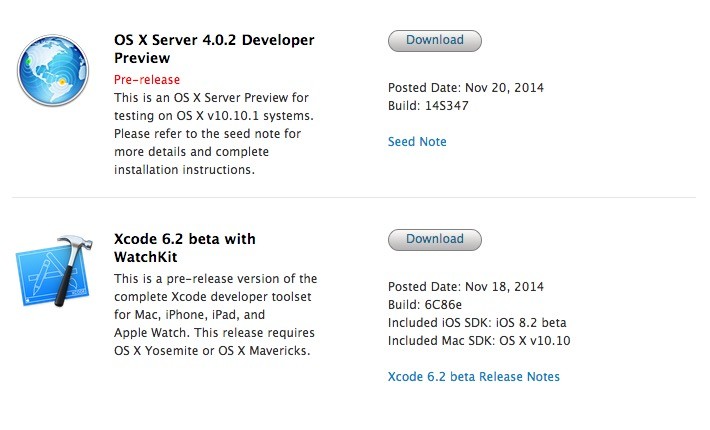Select the Build 14S347 text
The image size is (710, 430).
(428, 106)
